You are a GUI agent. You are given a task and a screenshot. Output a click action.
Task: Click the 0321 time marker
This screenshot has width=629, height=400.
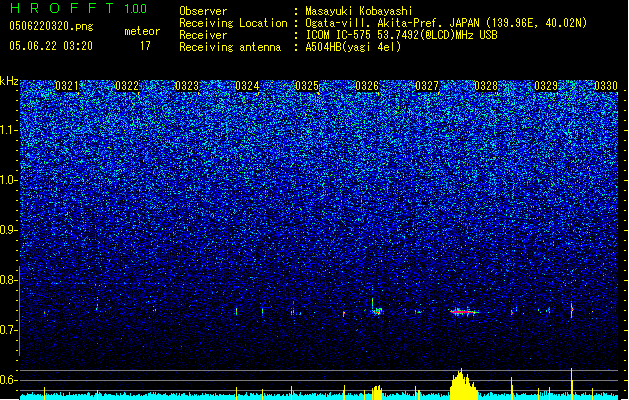coord(67,86)
